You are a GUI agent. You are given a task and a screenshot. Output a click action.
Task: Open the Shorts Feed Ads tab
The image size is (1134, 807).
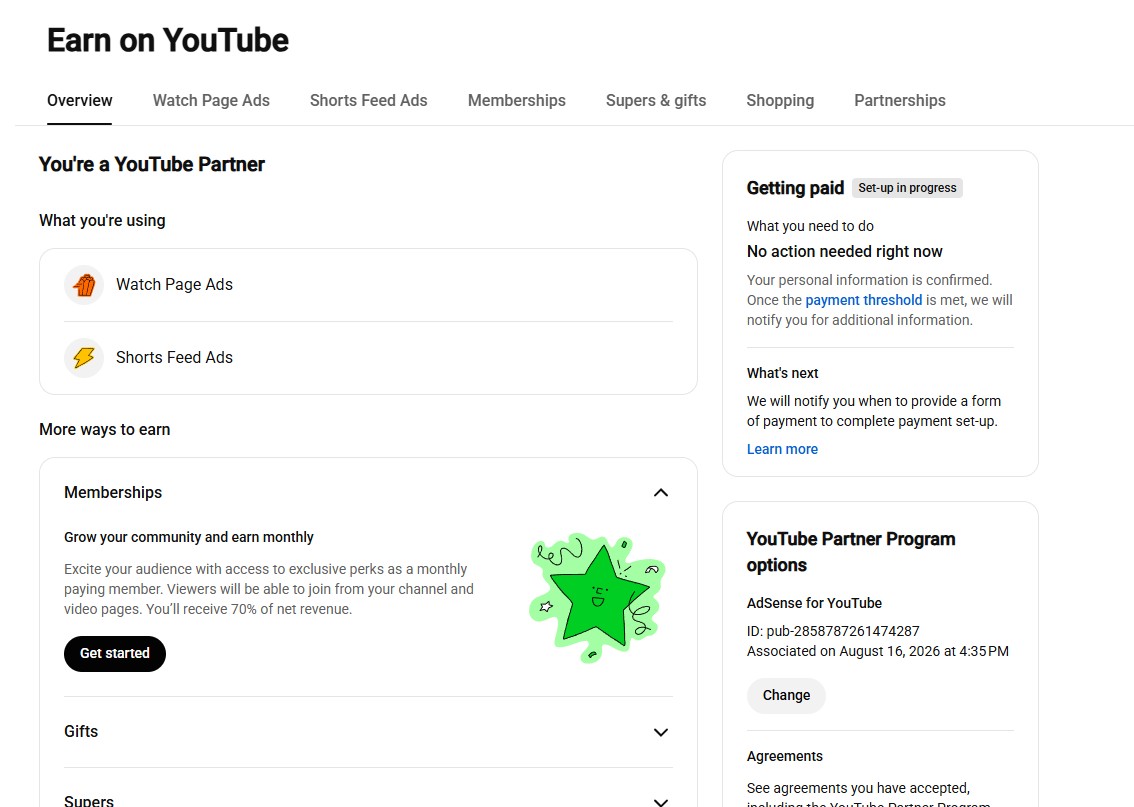pyautogui.click(x=369, y=101)
